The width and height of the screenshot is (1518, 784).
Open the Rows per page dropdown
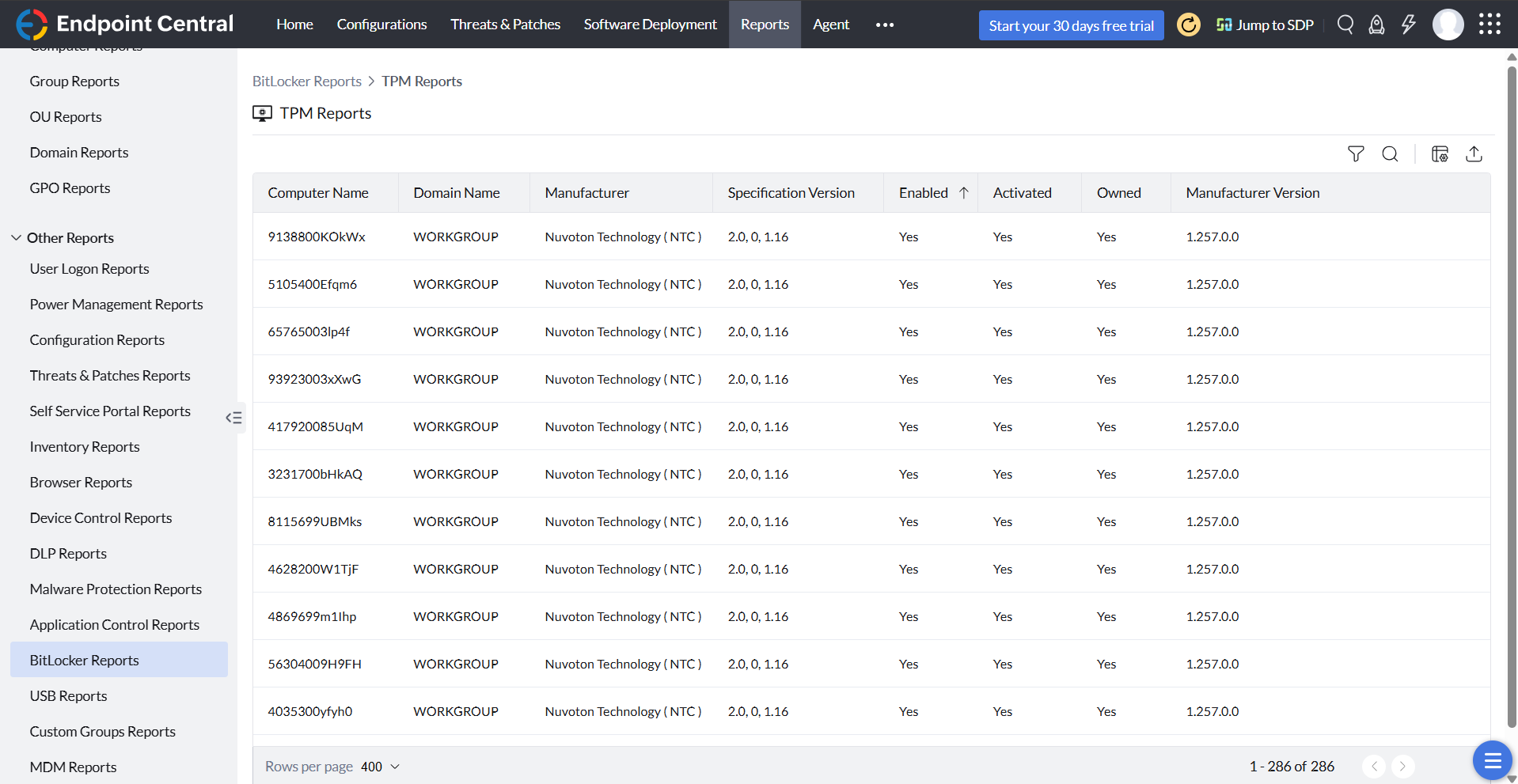click(381, 767)
